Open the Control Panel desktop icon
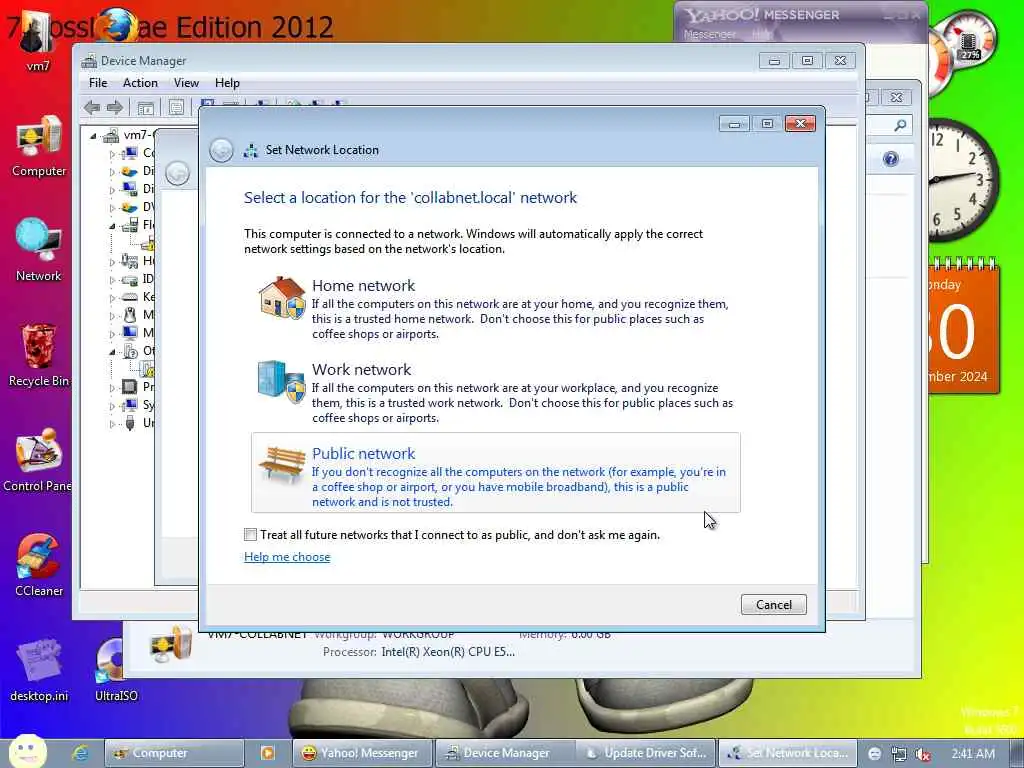Screen dimensions: 1024x768 pyautogui.click(x=37, y=460)
